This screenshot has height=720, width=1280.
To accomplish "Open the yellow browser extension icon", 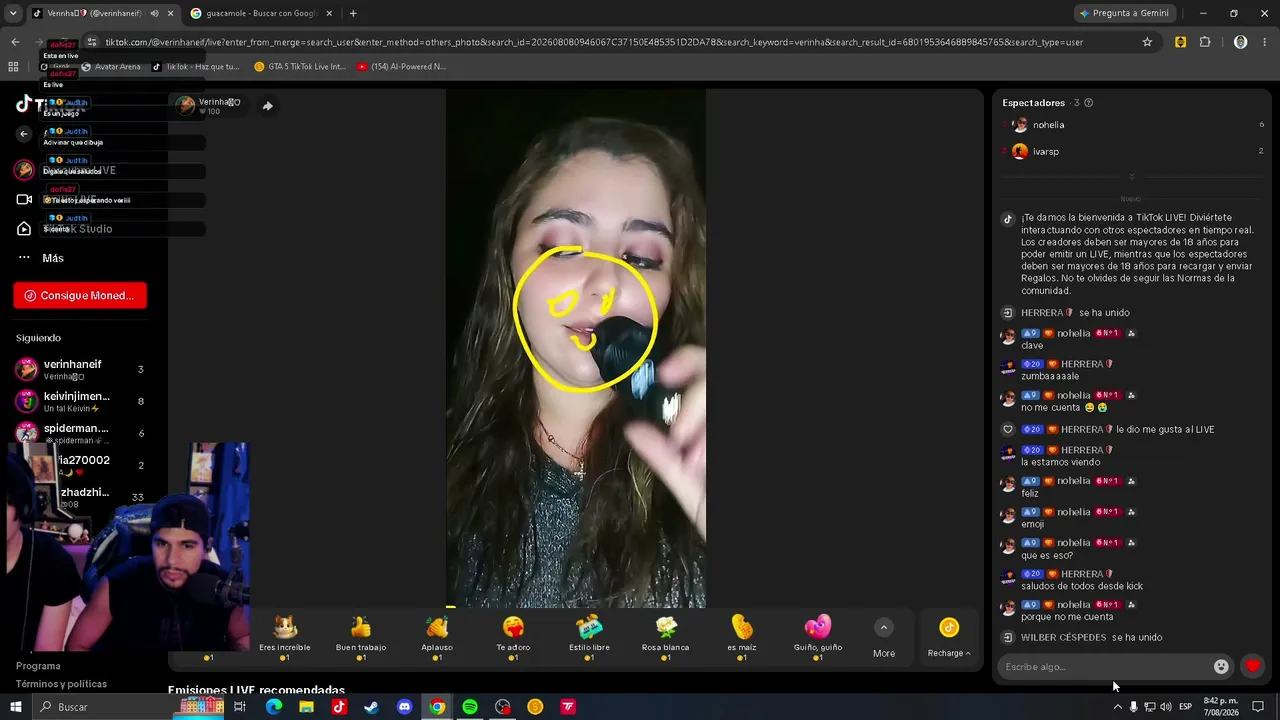I will [1181, 42].
